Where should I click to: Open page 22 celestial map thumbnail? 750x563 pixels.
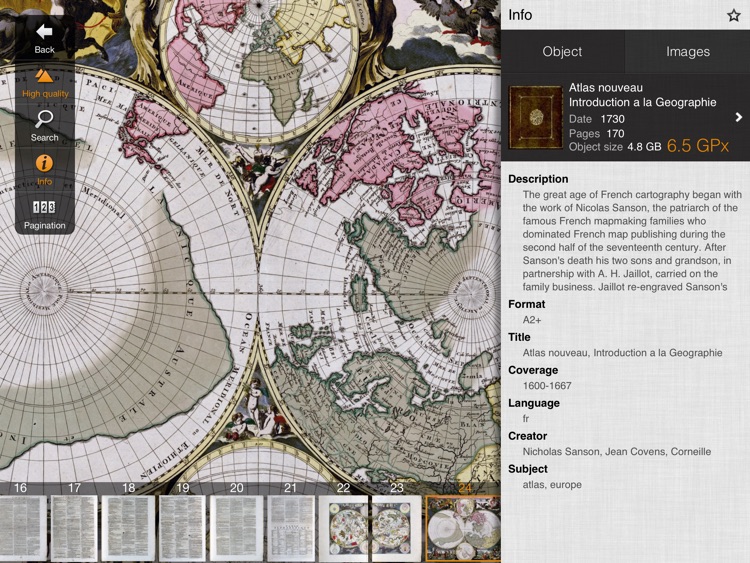pyautogui.click(x=343, y=528)
